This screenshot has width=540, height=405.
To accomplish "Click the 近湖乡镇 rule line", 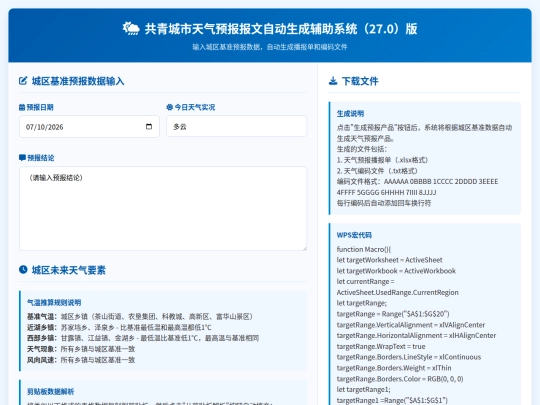I will point(119,327).
